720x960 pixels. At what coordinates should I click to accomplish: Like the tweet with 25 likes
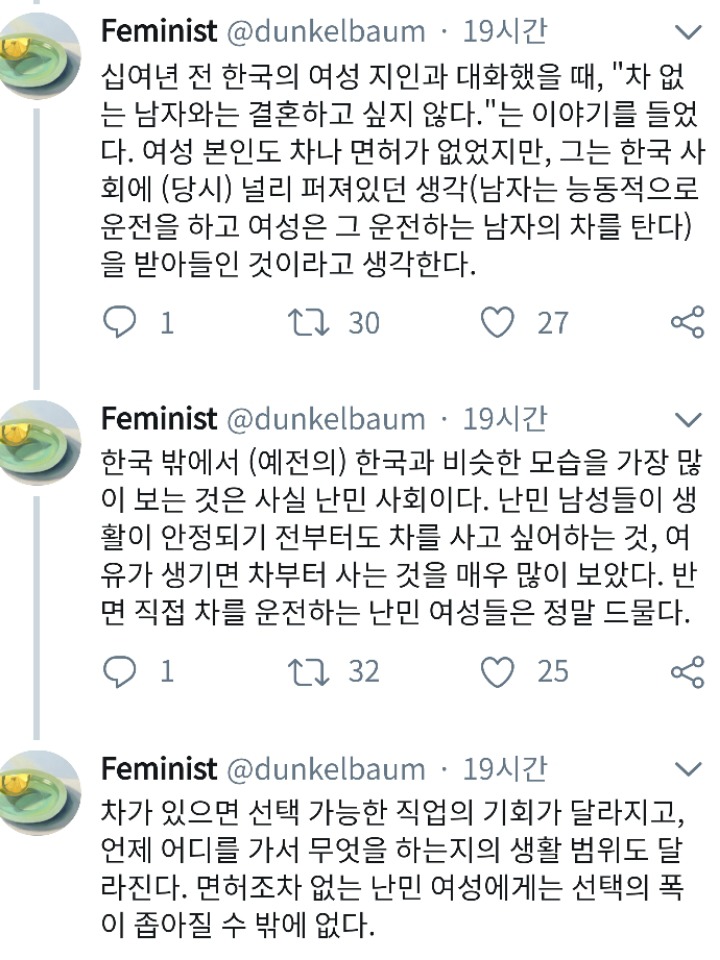[x=496, y=671]
